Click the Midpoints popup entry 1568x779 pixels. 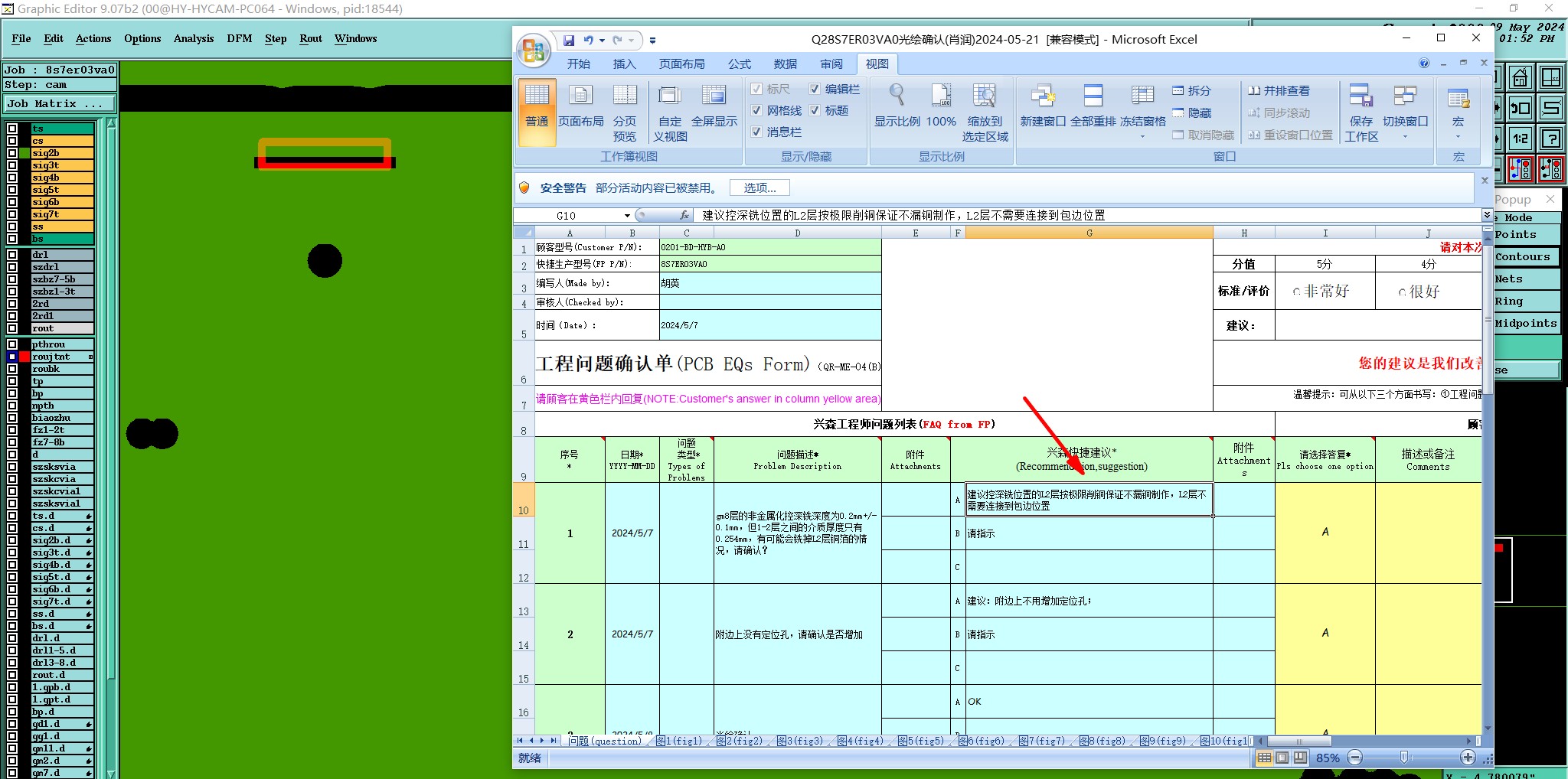click(1526, 324)
